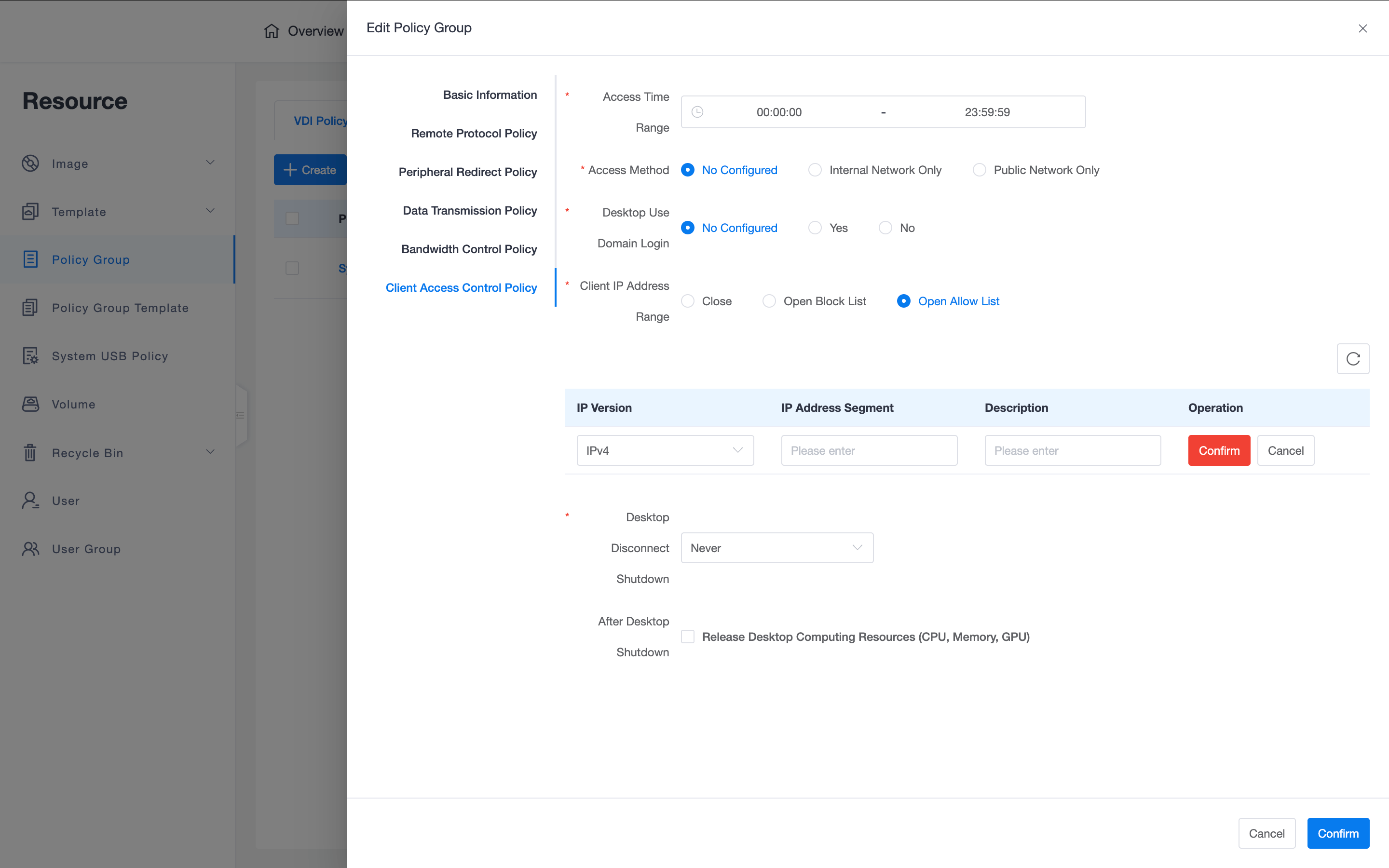Click the clock icon in Access Time Range

coord(697,112)
